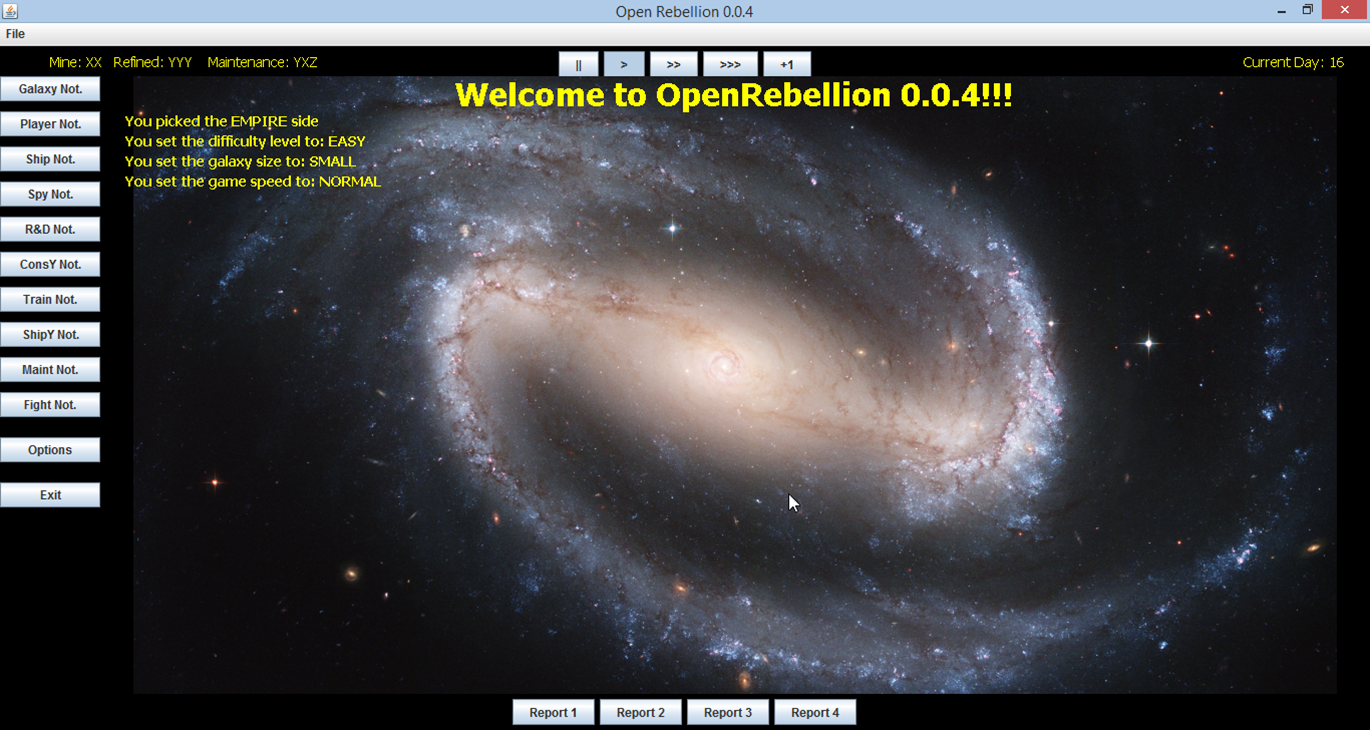View Report 3

[727, 712]
